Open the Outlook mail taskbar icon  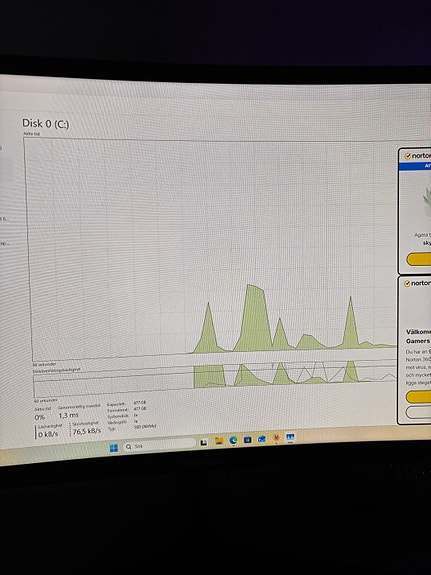pyautogui.click(x=262, y=439)
